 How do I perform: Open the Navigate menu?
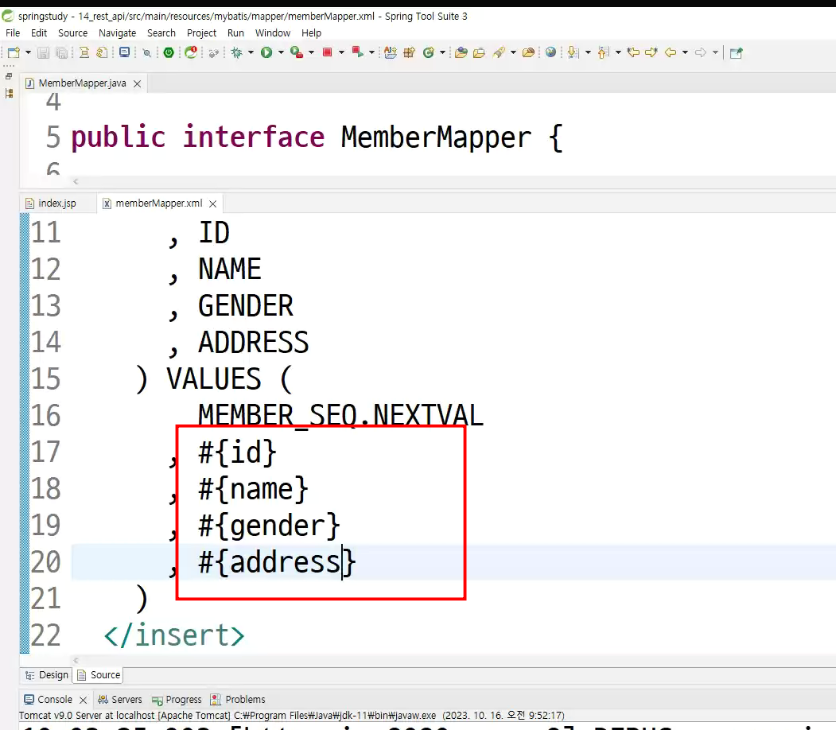(x=117, y=33)
